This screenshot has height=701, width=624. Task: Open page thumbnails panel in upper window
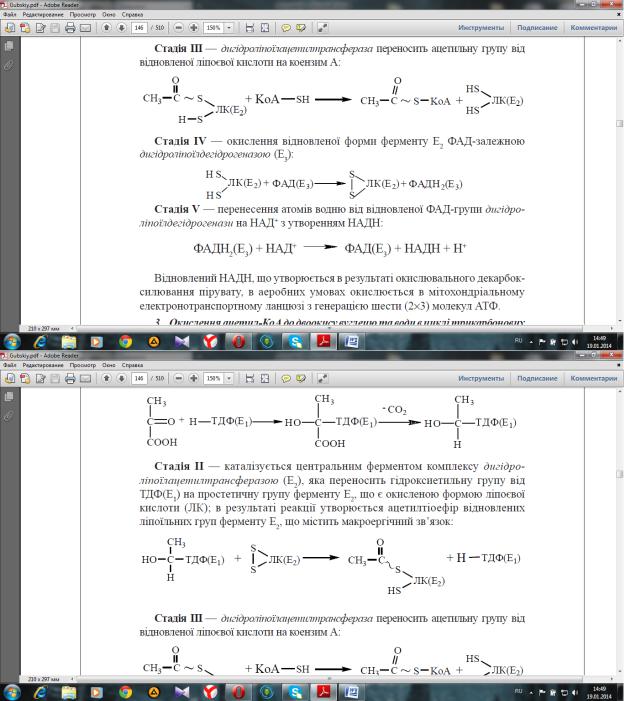tap(8, 46)
